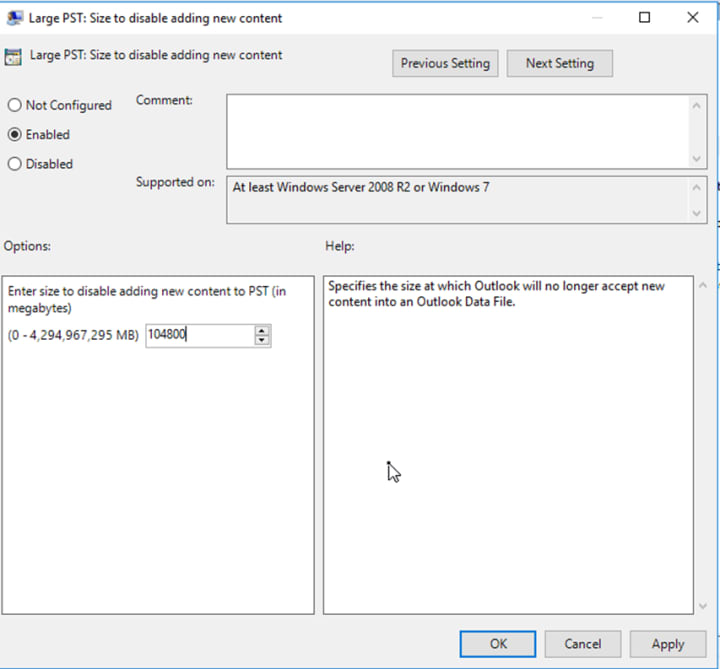Image resolution: width=720 pixels, height=669 pixels.
Task: Click the 'Comment:' label
Action: coord(164,100)
